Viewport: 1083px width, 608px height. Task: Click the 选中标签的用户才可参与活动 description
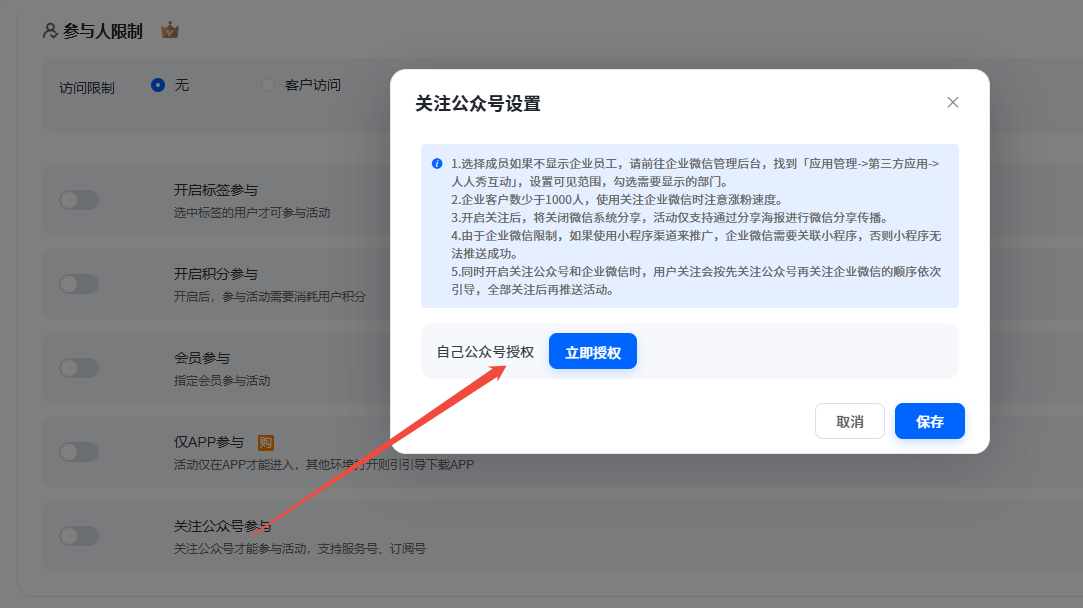(252, 213)
